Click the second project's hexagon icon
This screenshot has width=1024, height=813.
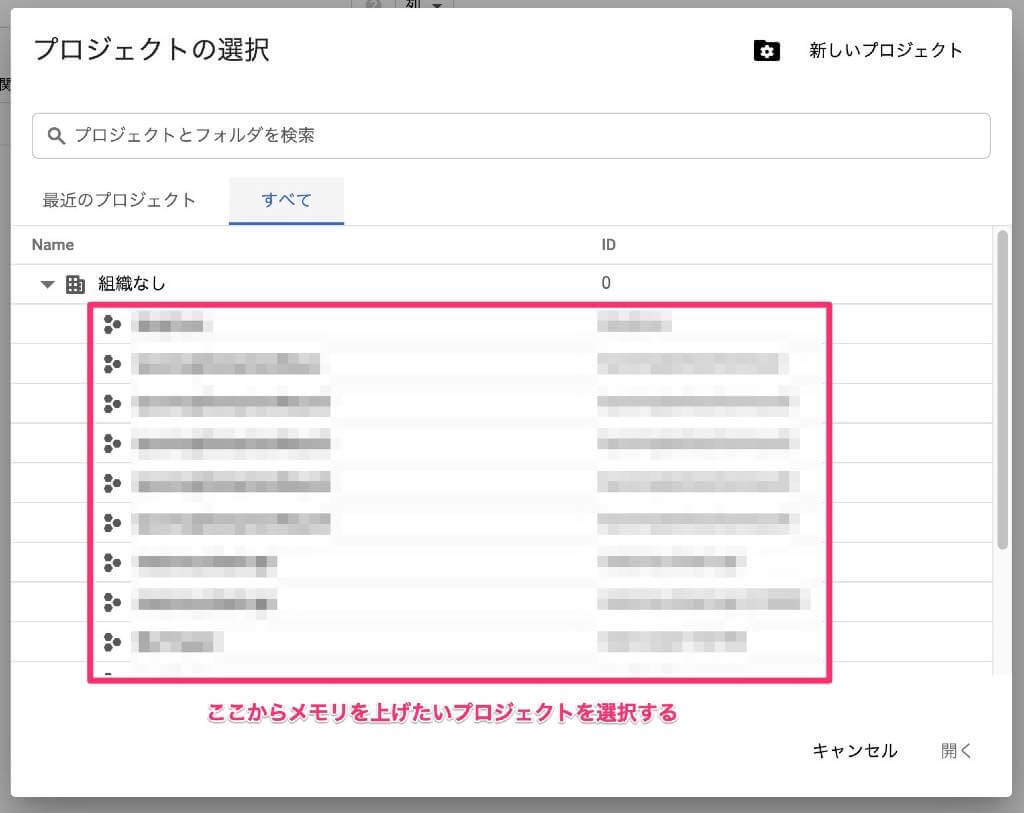(112, 363)
